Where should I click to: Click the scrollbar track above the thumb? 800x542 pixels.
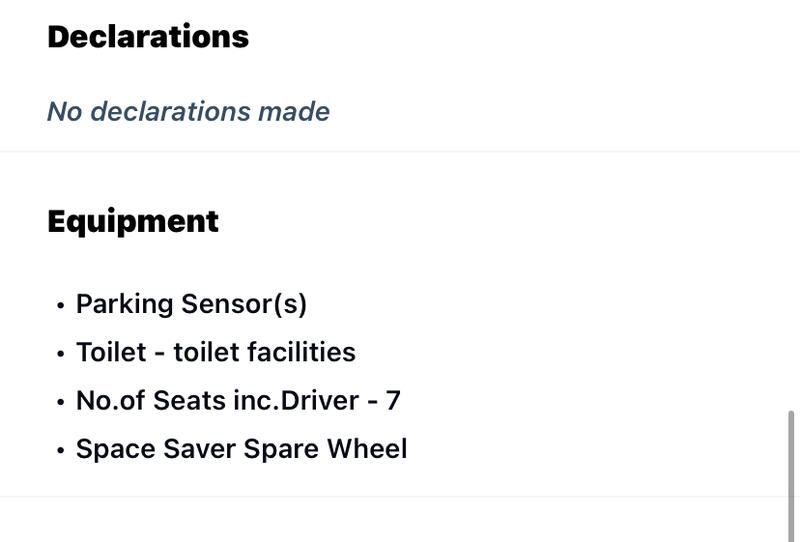point(791,204)
